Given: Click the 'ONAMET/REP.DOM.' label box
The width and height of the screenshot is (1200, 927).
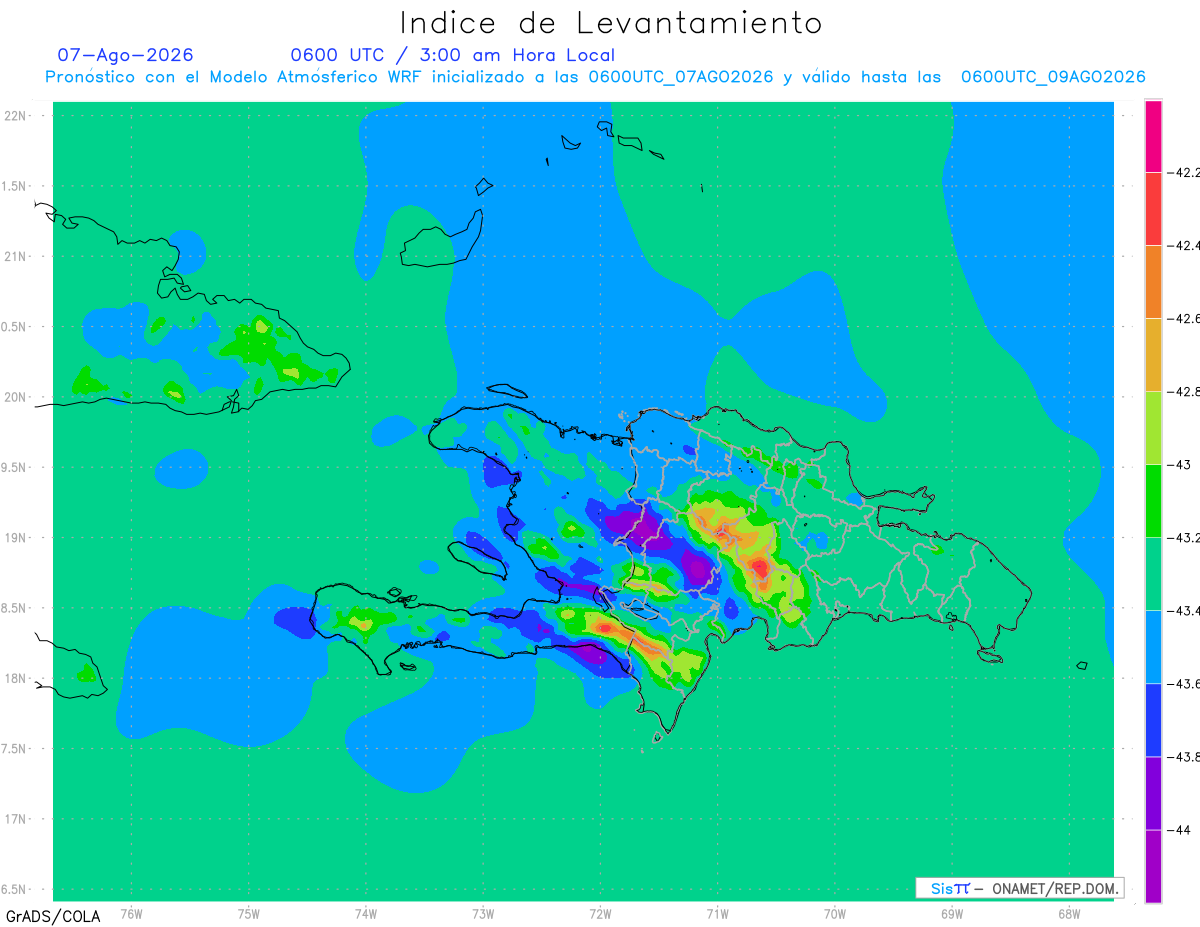Looking at the screenshot, I should point(1019,888).
